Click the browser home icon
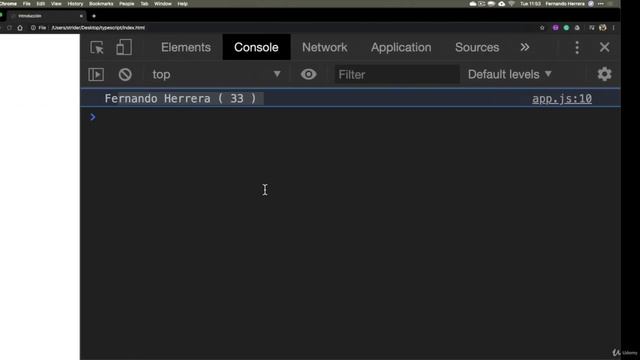 coord(20,28)
